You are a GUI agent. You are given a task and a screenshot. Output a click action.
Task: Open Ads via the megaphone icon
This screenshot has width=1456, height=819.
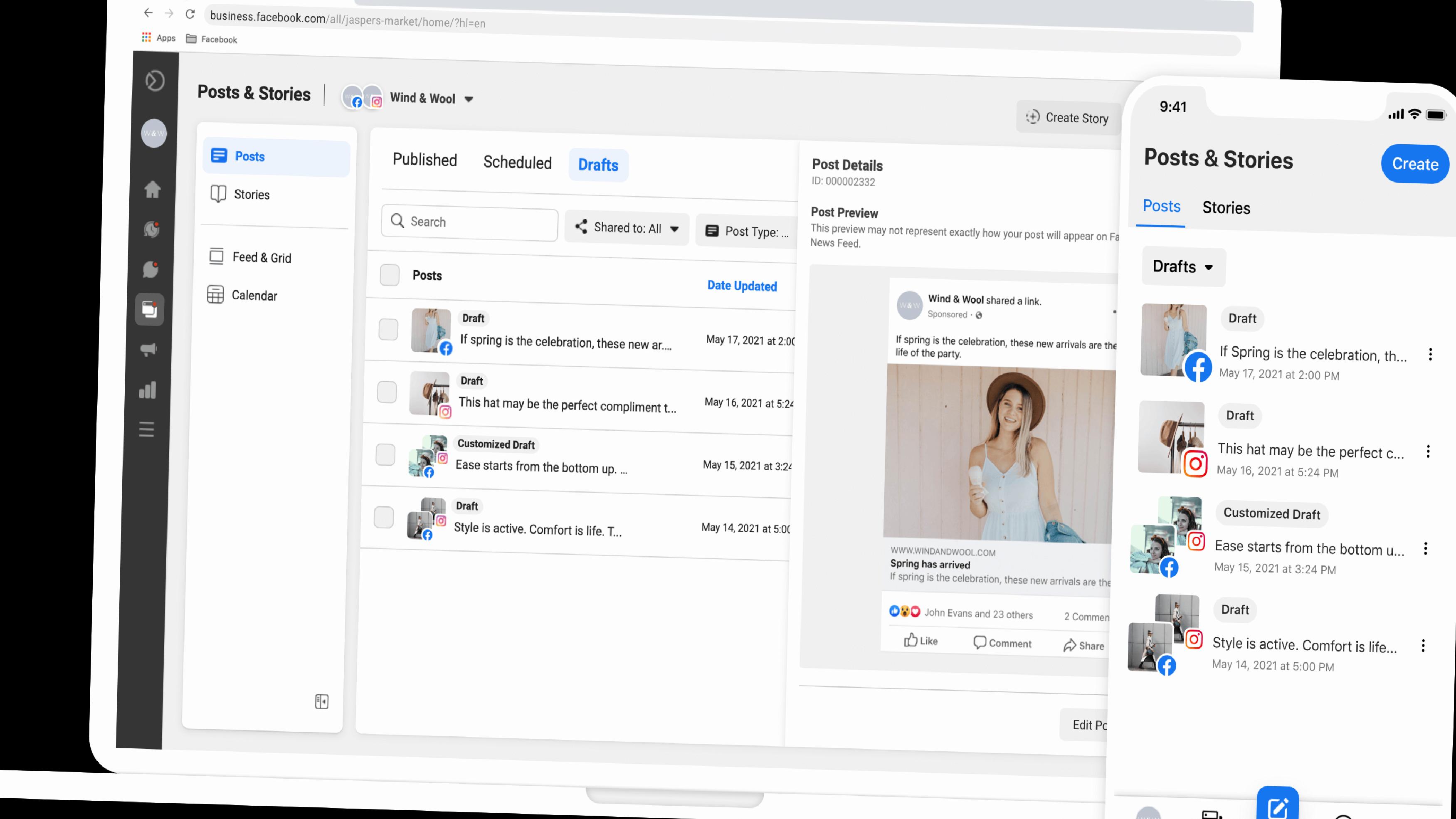pyautogui.click(x=148, y=349)
